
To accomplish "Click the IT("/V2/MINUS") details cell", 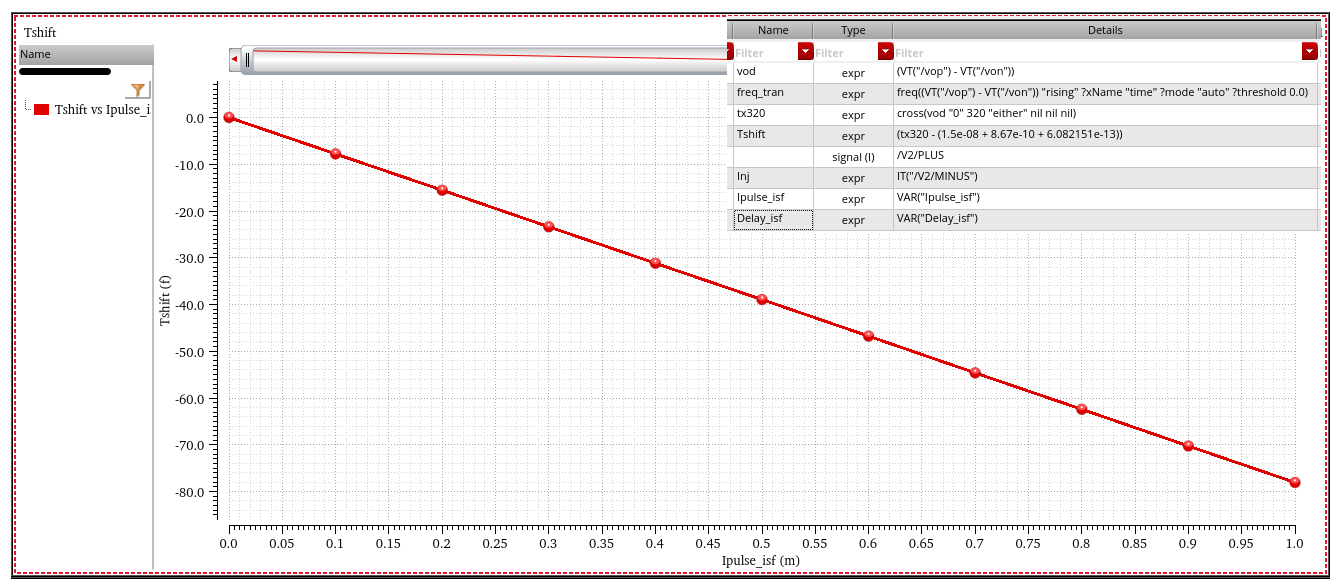I will tap(1105, 177).
